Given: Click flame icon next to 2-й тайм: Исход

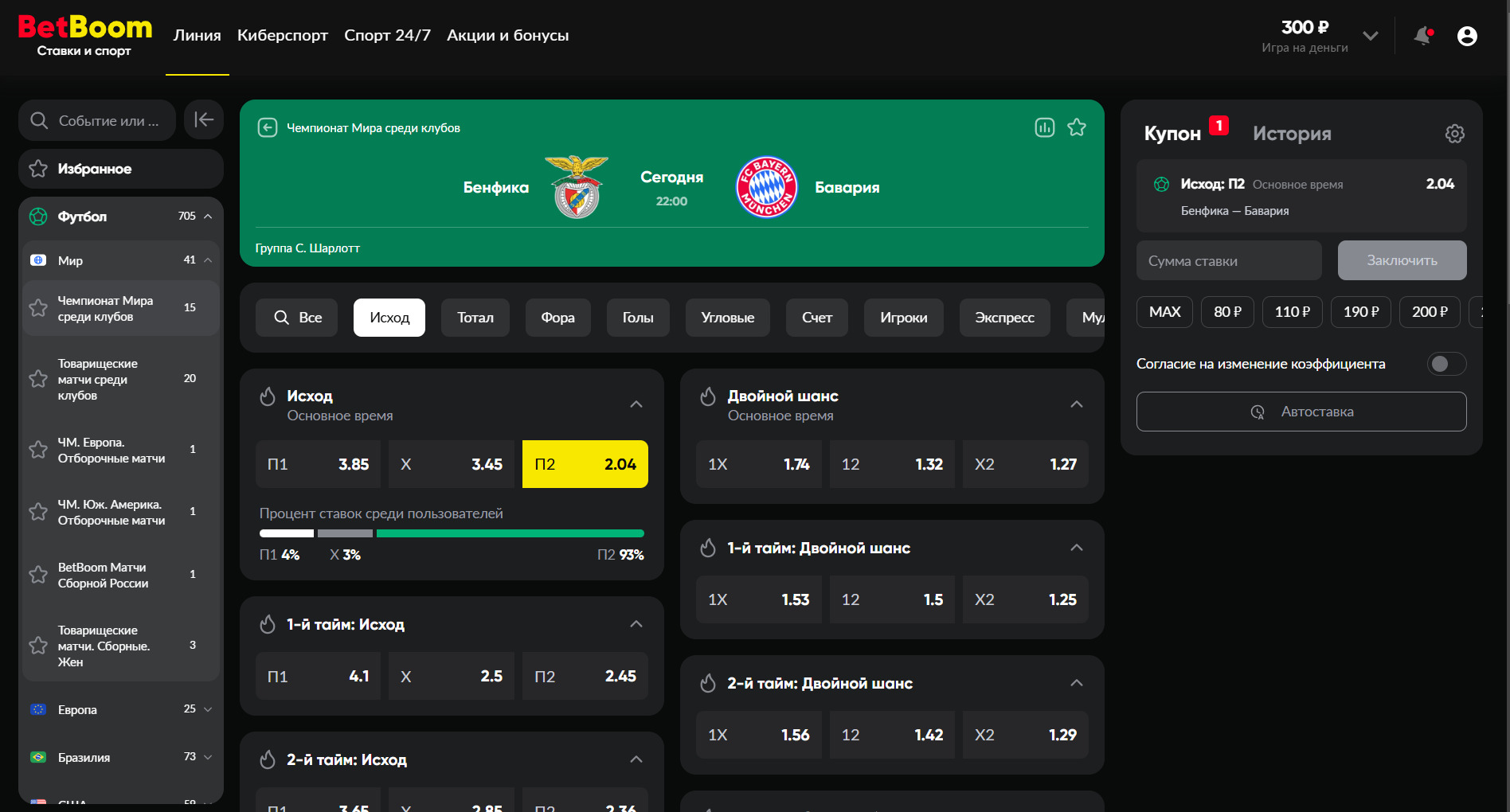Looking at the screenshot, I should coord(268,759).
